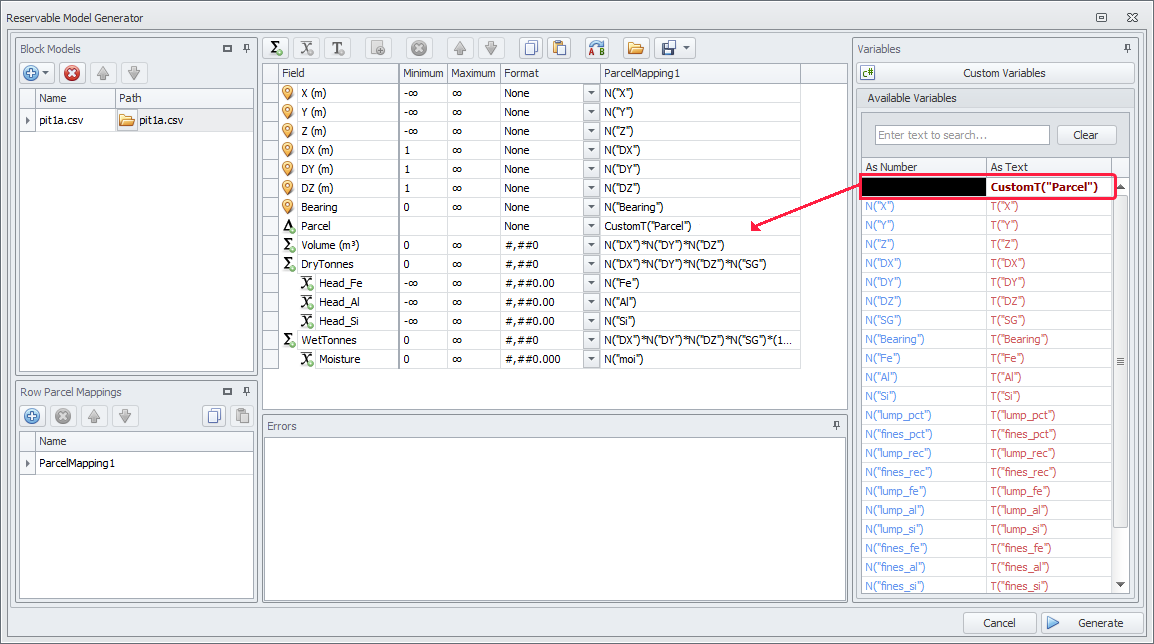
Task: Open the save options dropdown arrow
Action: 687,48
